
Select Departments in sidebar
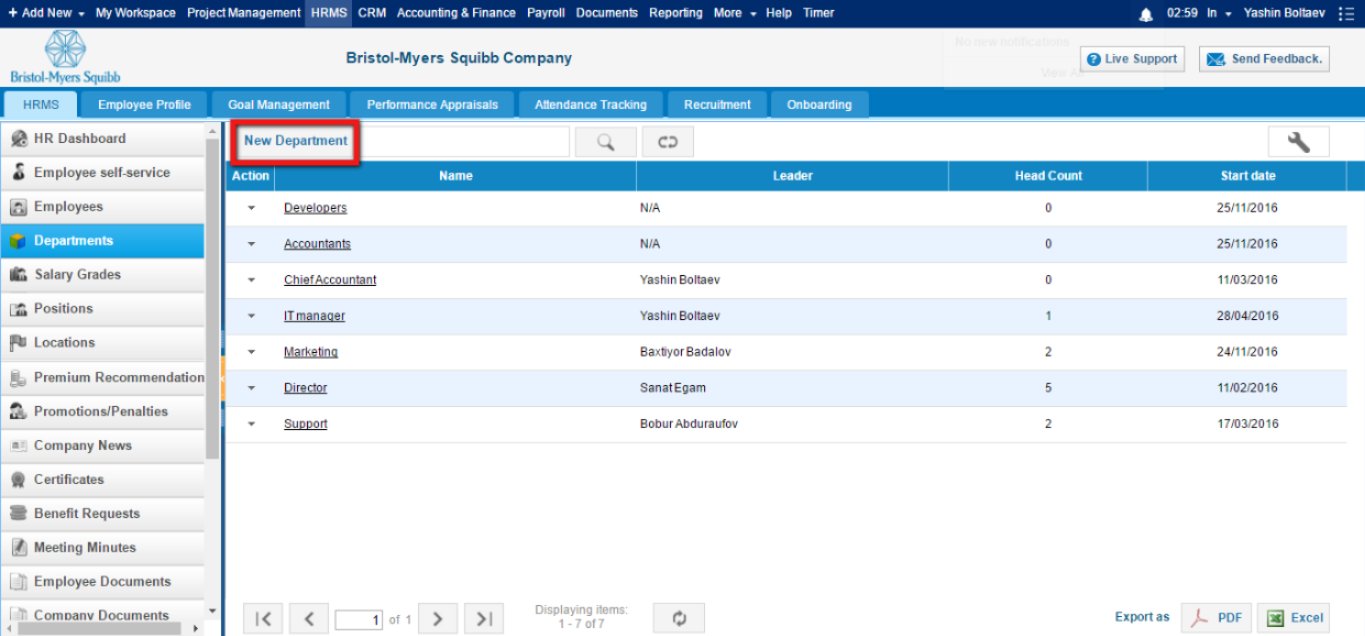pyautogui.click(x=103, y=241)
